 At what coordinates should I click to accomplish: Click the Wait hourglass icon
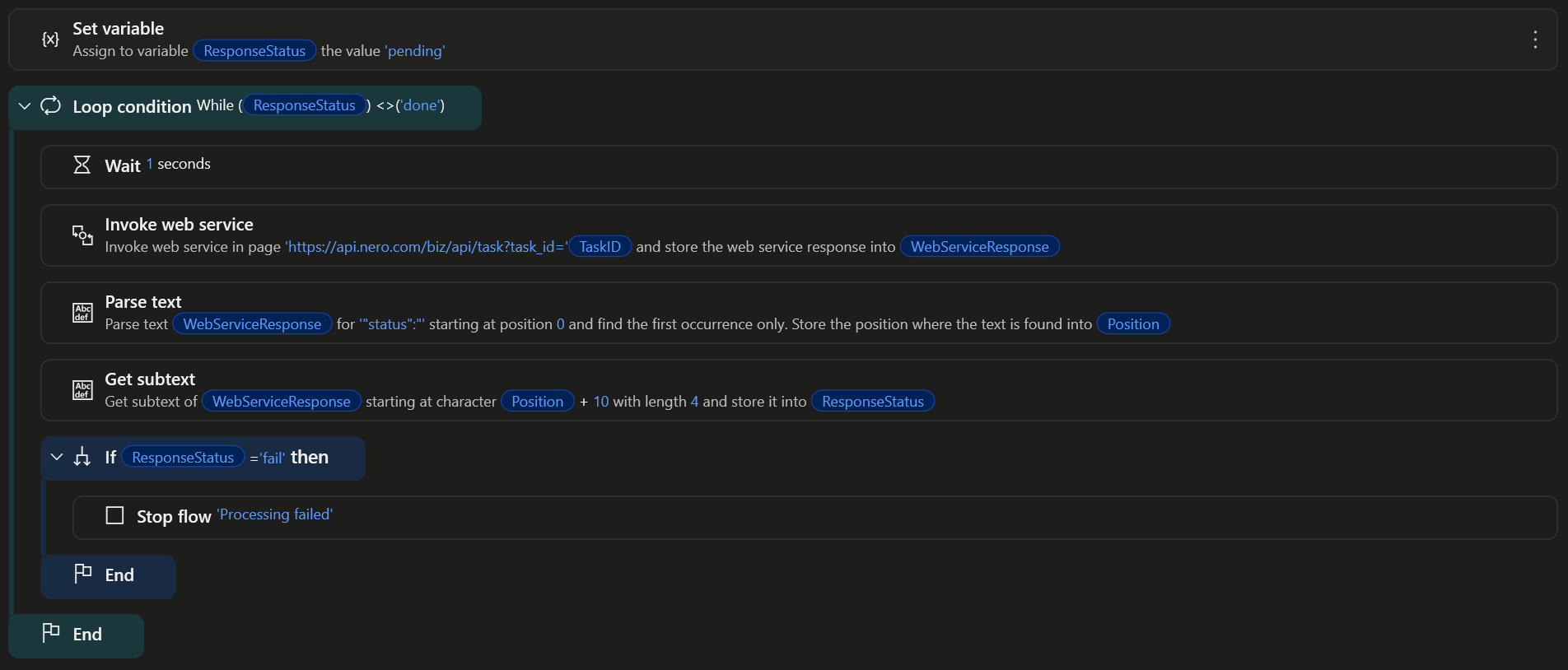82,165
